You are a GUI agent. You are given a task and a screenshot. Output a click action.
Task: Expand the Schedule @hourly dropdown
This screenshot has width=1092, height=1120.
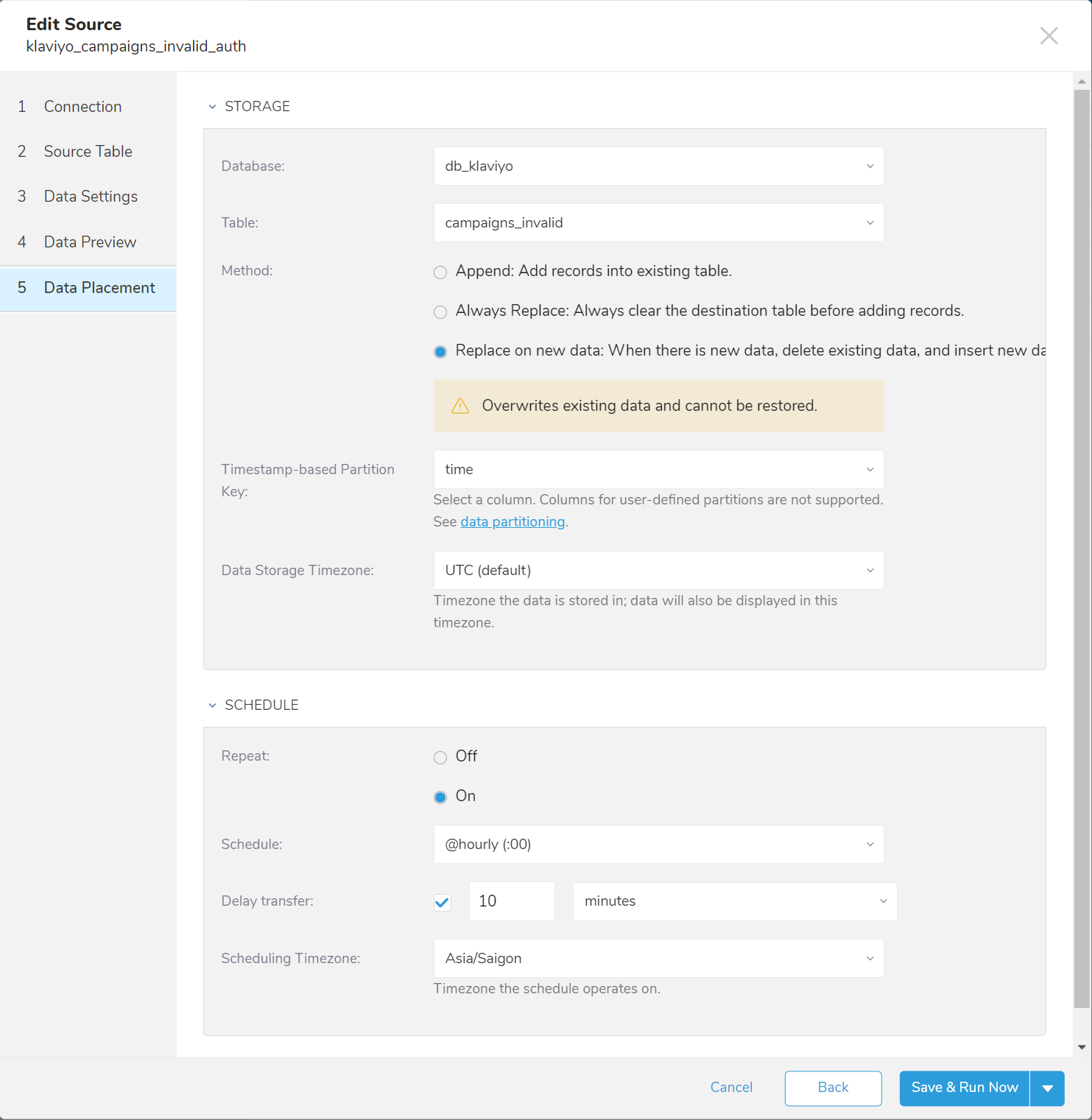click(x=658, y=845)
